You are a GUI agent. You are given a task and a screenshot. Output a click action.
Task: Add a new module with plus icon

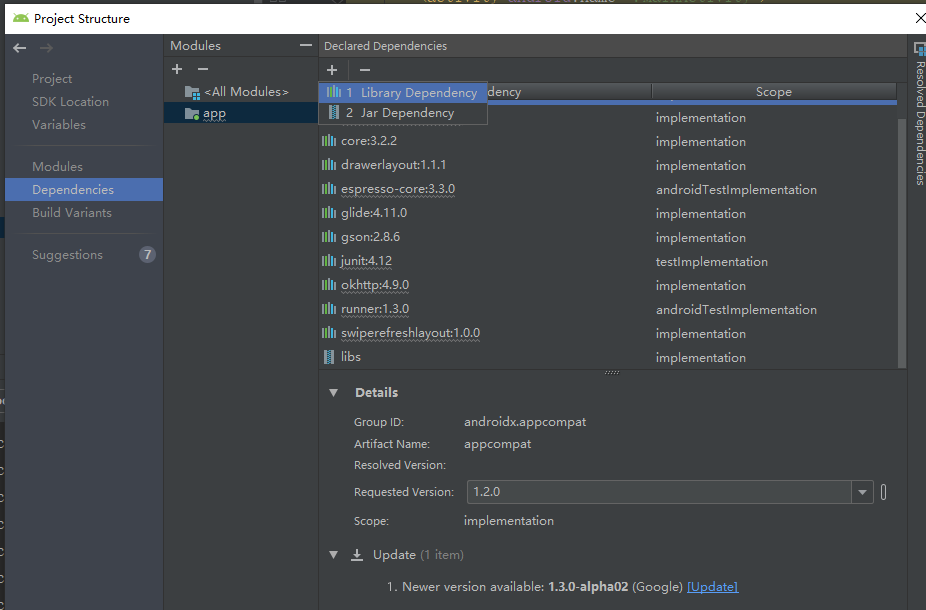[177, 69]
